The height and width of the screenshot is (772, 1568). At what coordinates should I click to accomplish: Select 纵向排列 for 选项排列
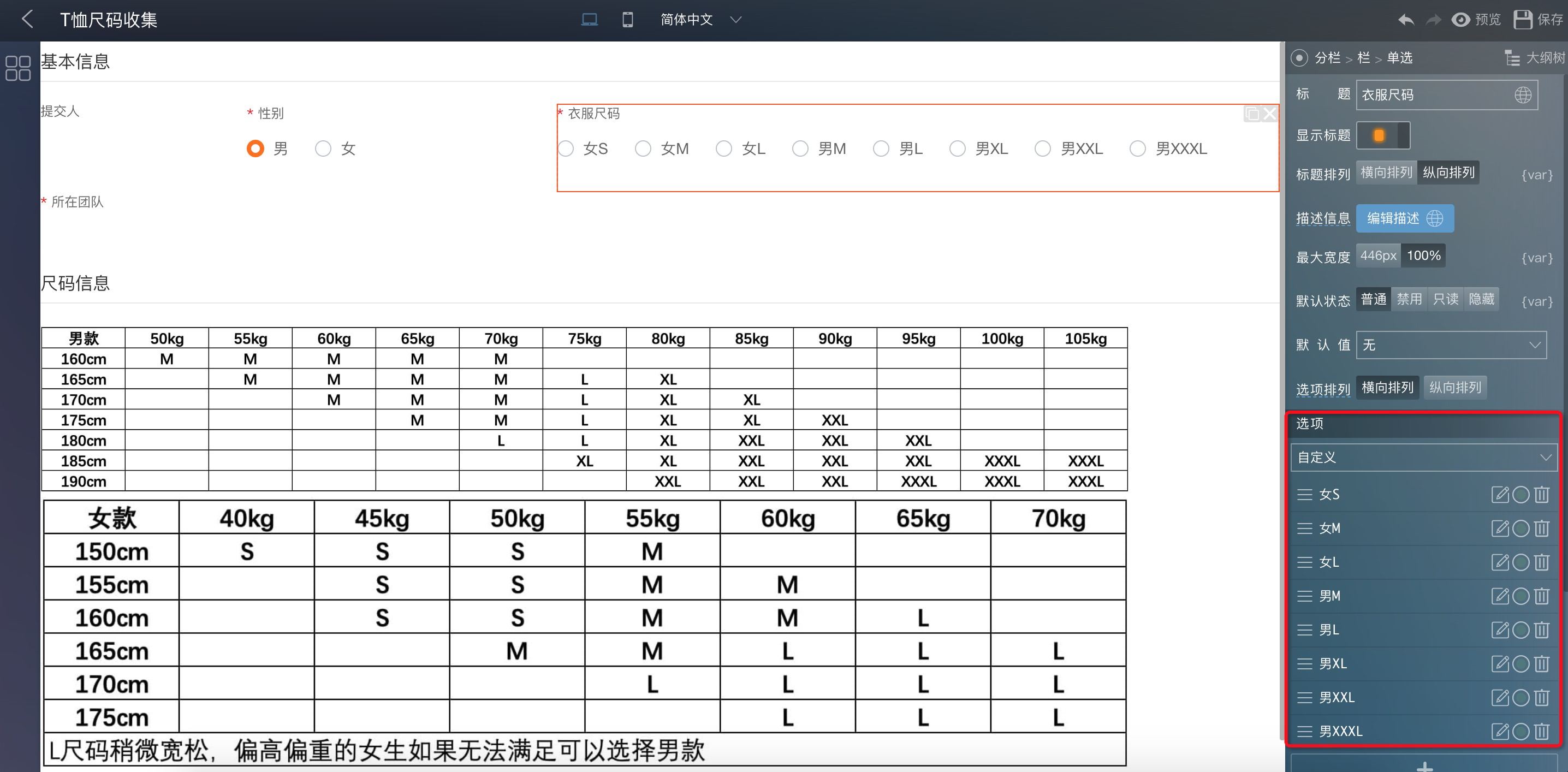click(x=1454, y=387)
